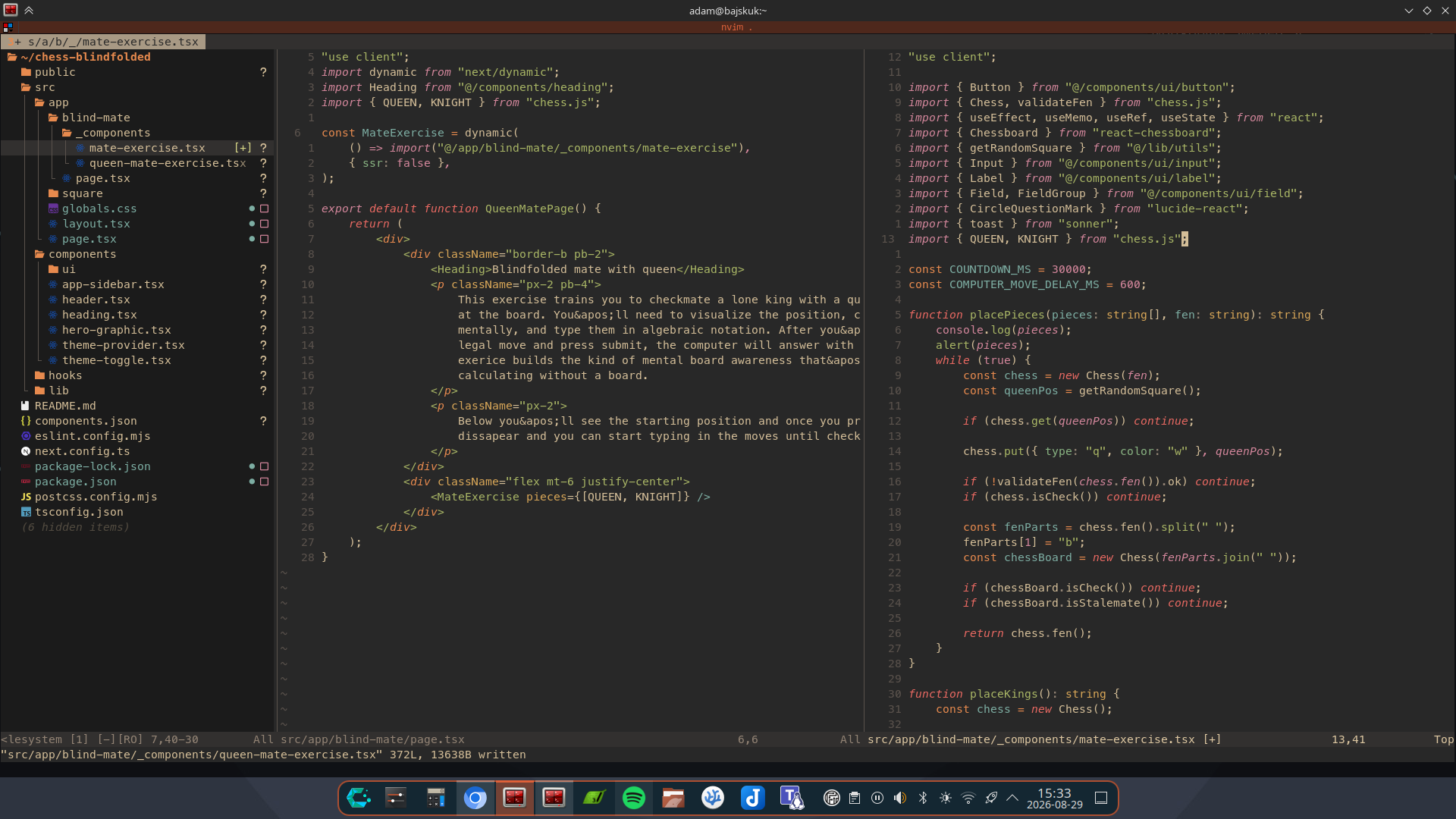Open Spotify from the taskbar
Image resolution: width=1456 pixels, height=819 pixels.
(634, 798)
